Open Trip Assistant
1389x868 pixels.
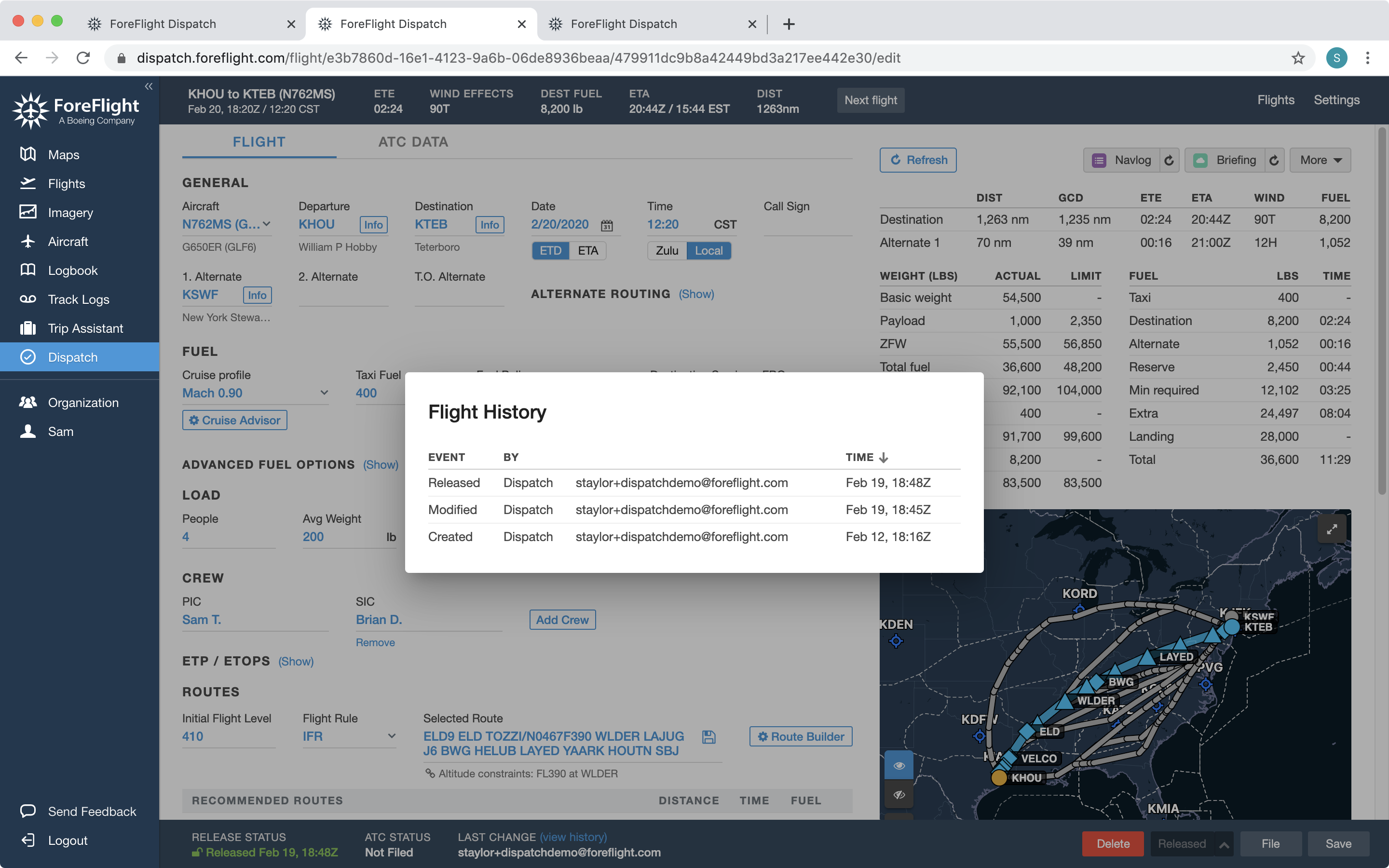[85, 328]
